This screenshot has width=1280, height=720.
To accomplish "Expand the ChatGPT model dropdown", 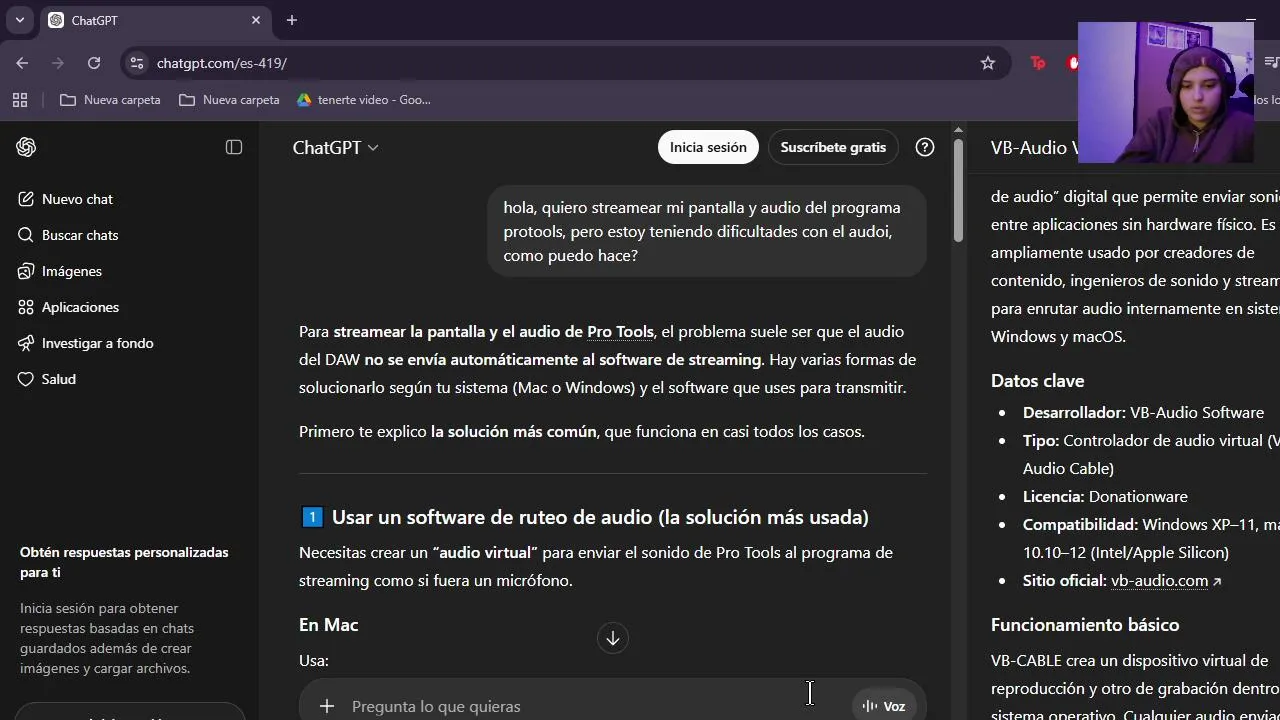I will point(335,147).
